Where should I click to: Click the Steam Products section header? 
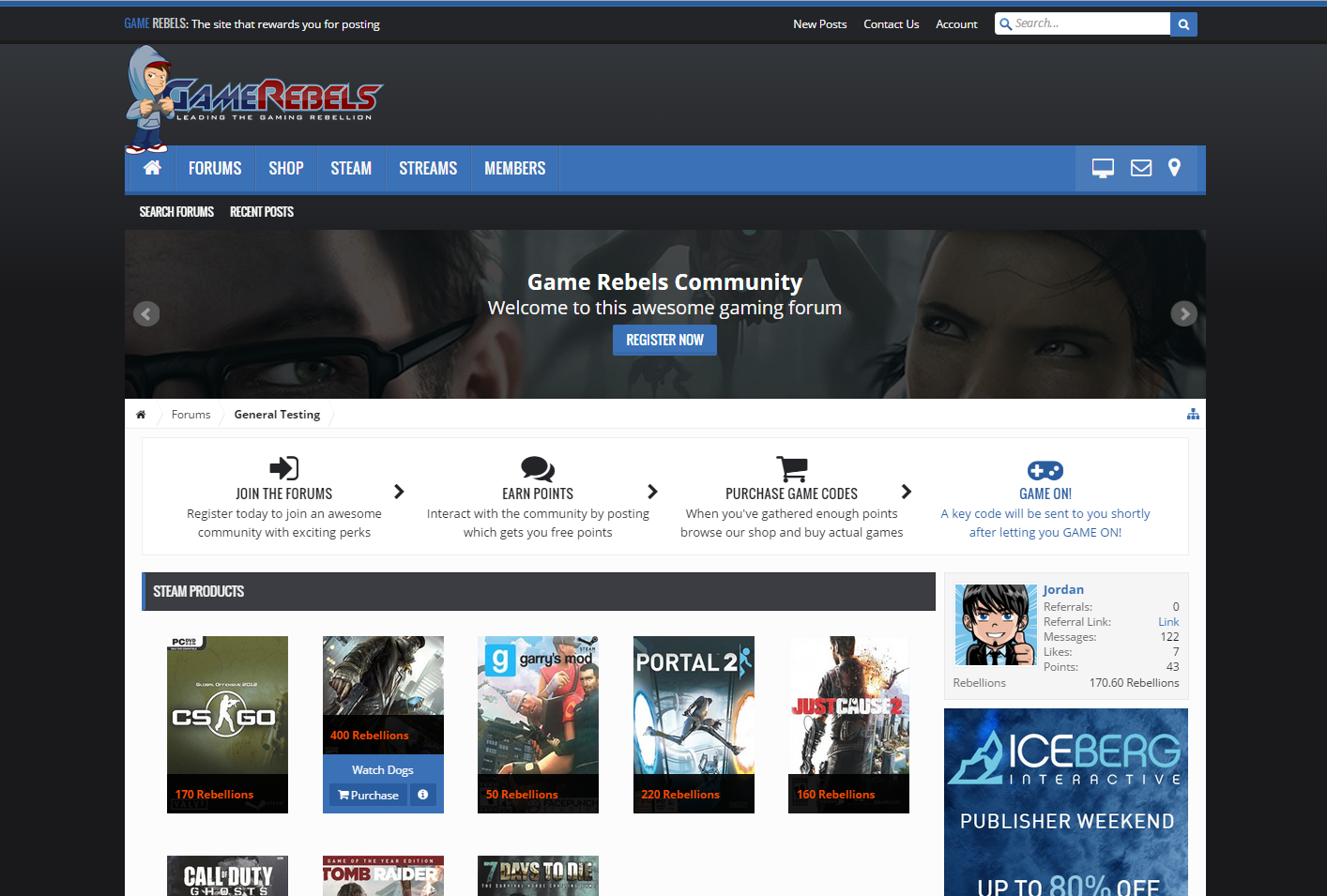pos(539,591)
